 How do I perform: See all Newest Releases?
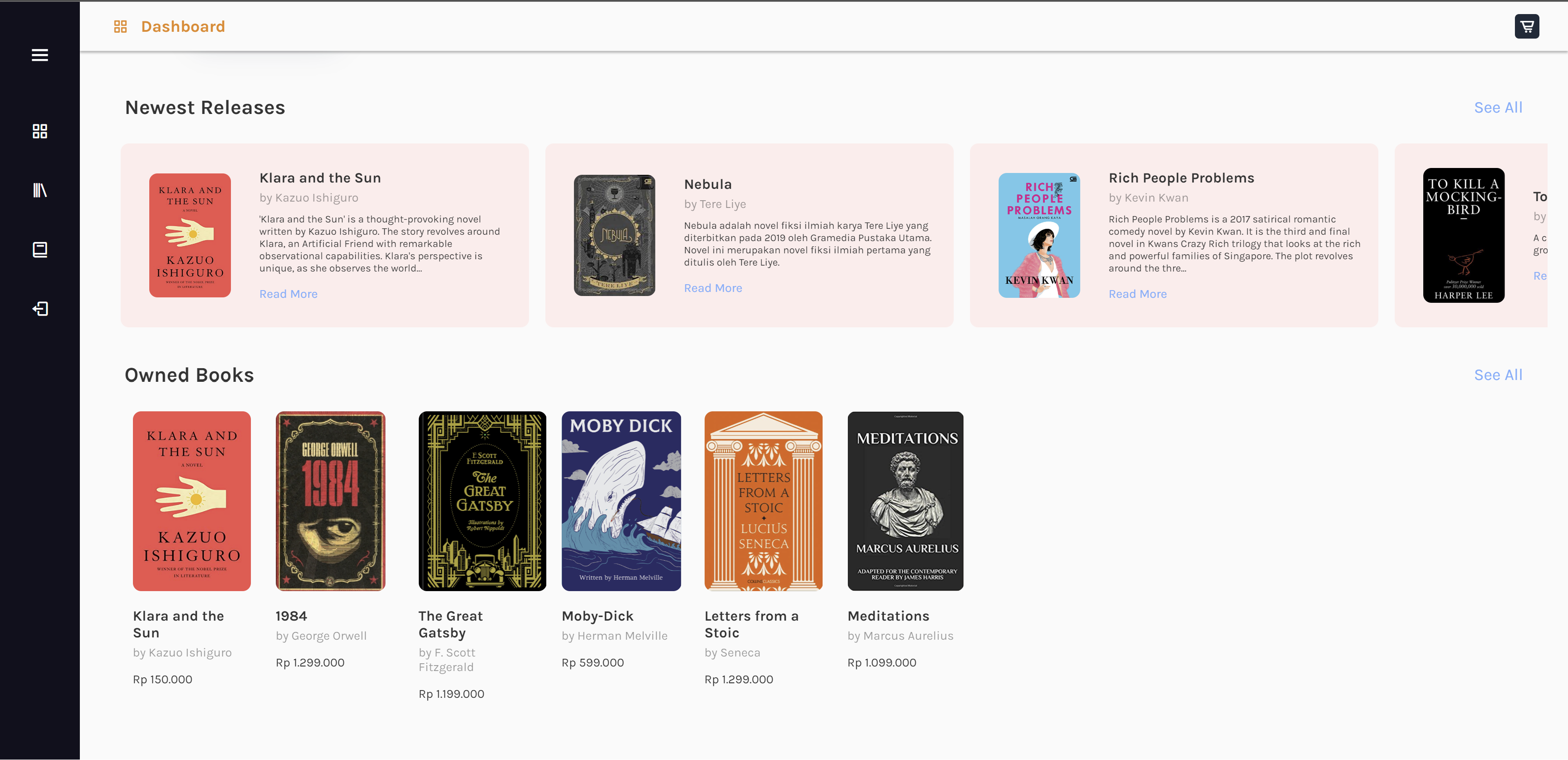1498,108
